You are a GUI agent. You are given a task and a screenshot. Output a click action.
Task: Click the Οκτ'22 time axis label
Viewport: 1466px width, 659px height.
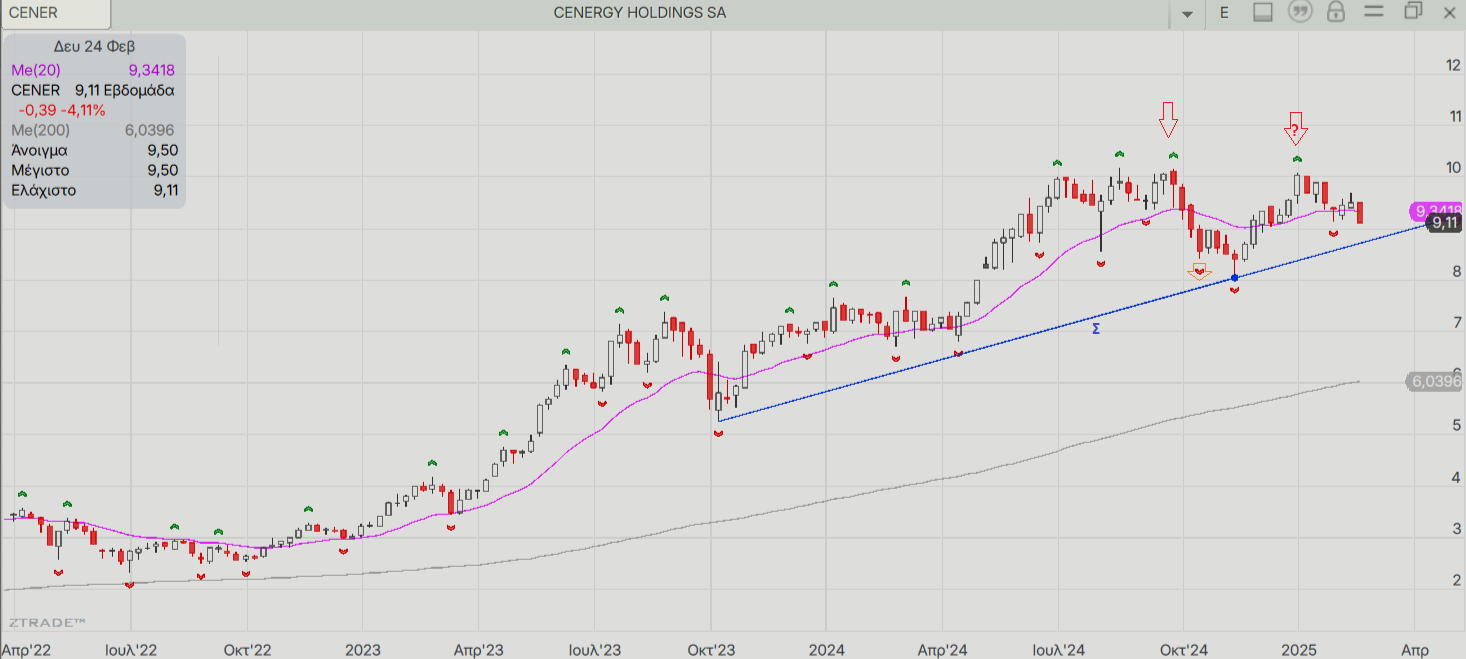click(x=247, y=650)
